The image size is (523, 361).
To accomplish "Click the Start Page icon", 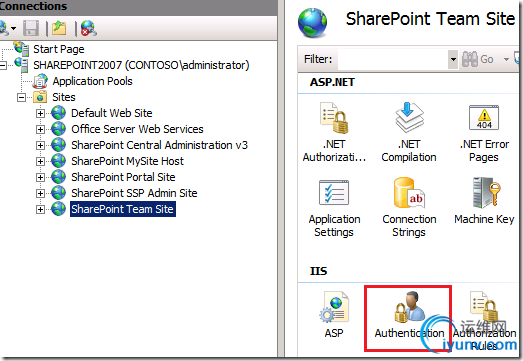I will click(21, 49).
